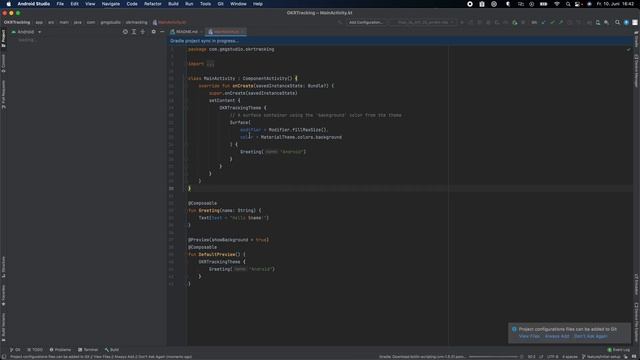Click Don't Ask Again link
Image resolution: width=640 pixels, height=360 pixels.
pyautogui.click(x=591, y=336)
